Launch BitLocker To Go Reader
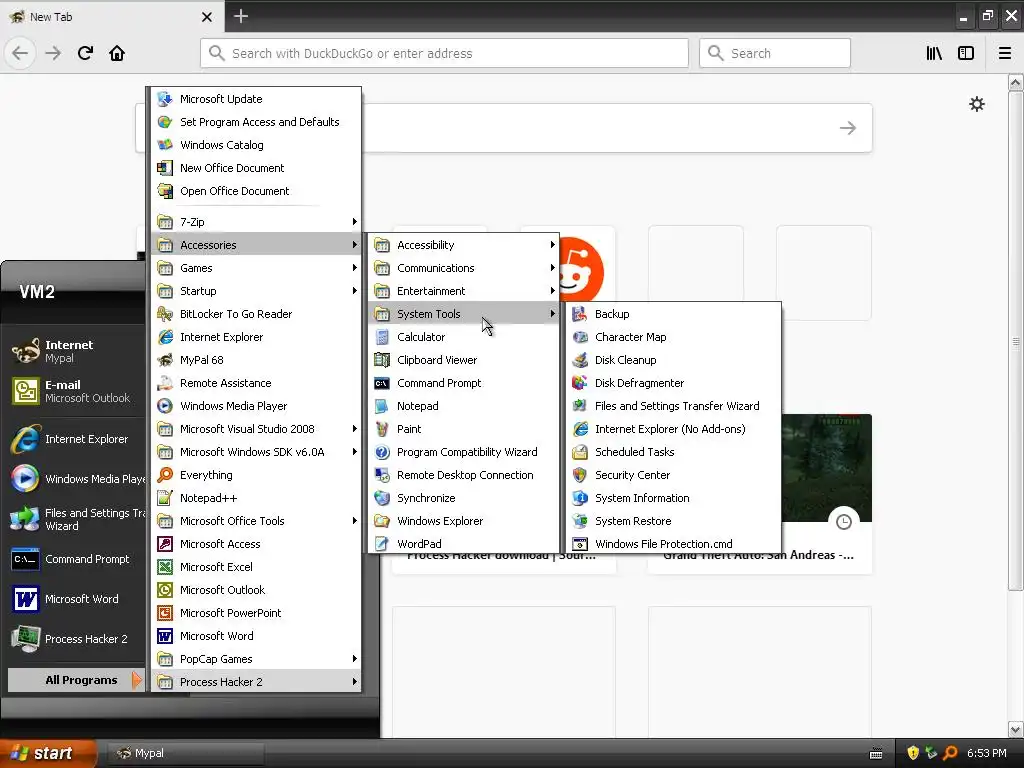Screen dimensions: 1024x768 pos(256,314)
